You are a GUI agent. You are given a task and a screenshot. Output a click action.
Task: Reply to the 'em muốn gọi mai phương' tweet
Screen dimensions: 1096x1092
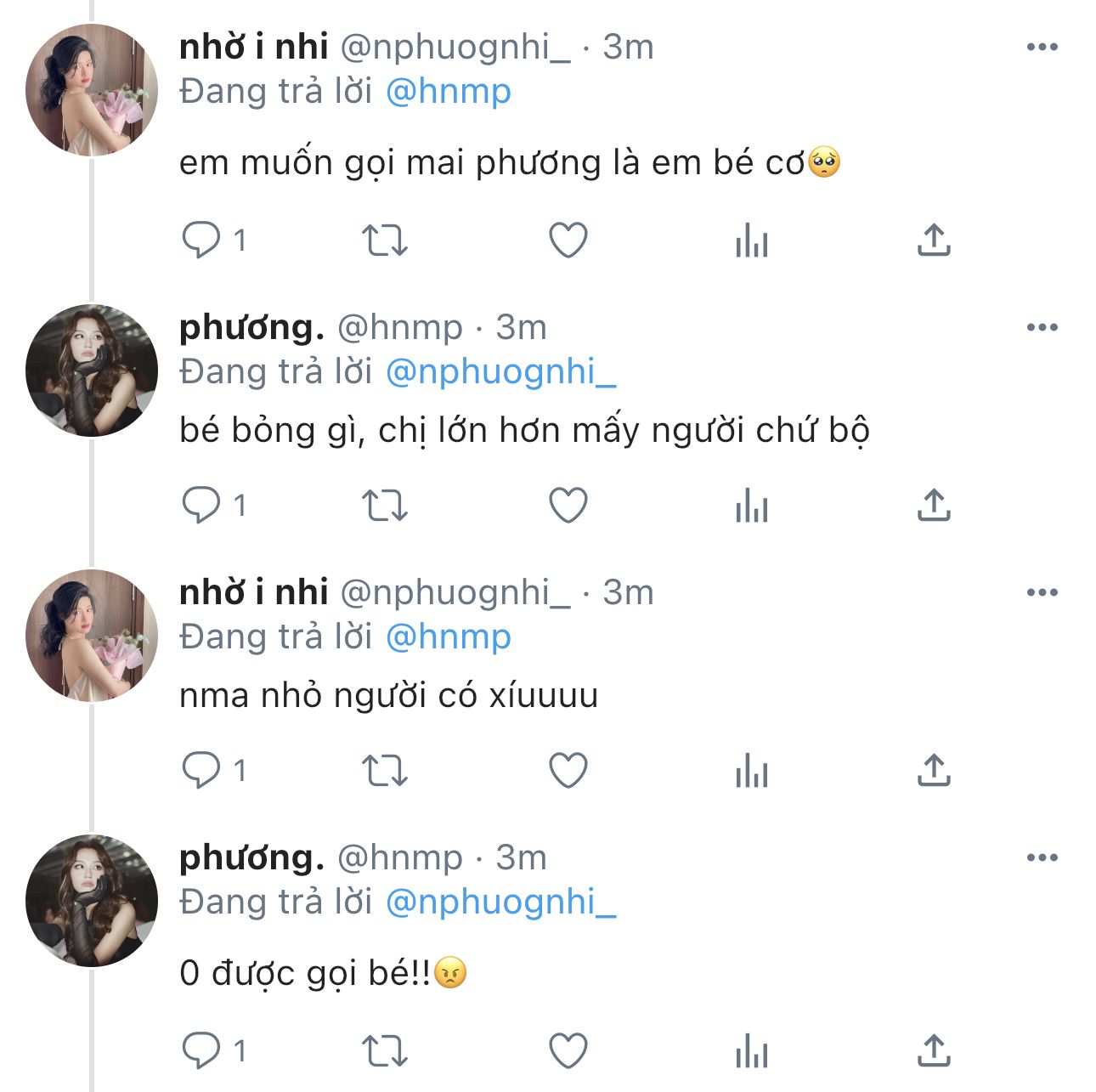201,240
